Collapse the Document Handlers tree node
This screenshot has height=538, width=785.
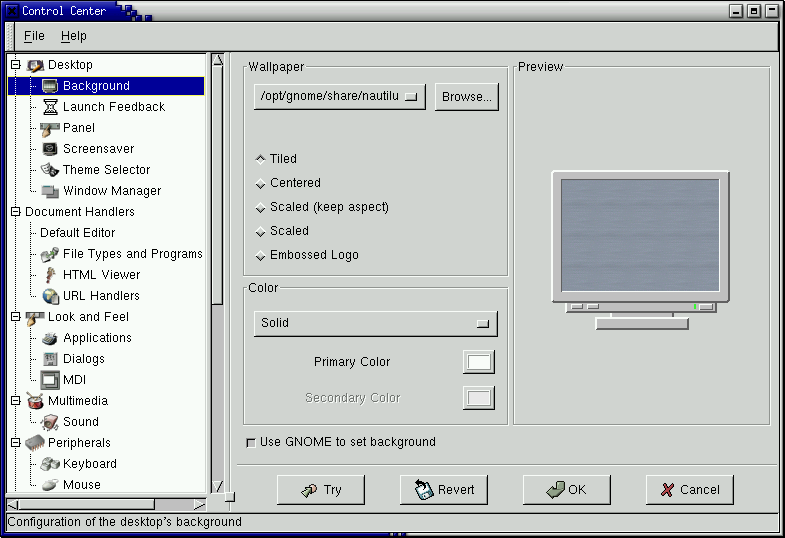(x=15, y=212)
